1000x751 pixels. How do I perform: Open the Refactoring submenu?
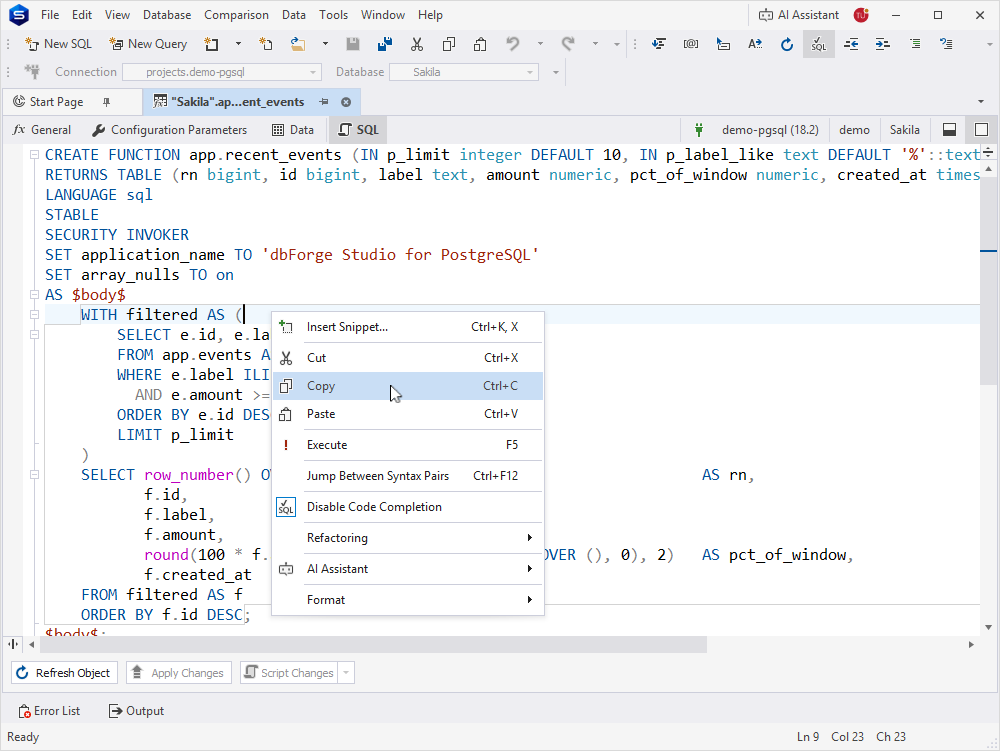tap(408, 537)
